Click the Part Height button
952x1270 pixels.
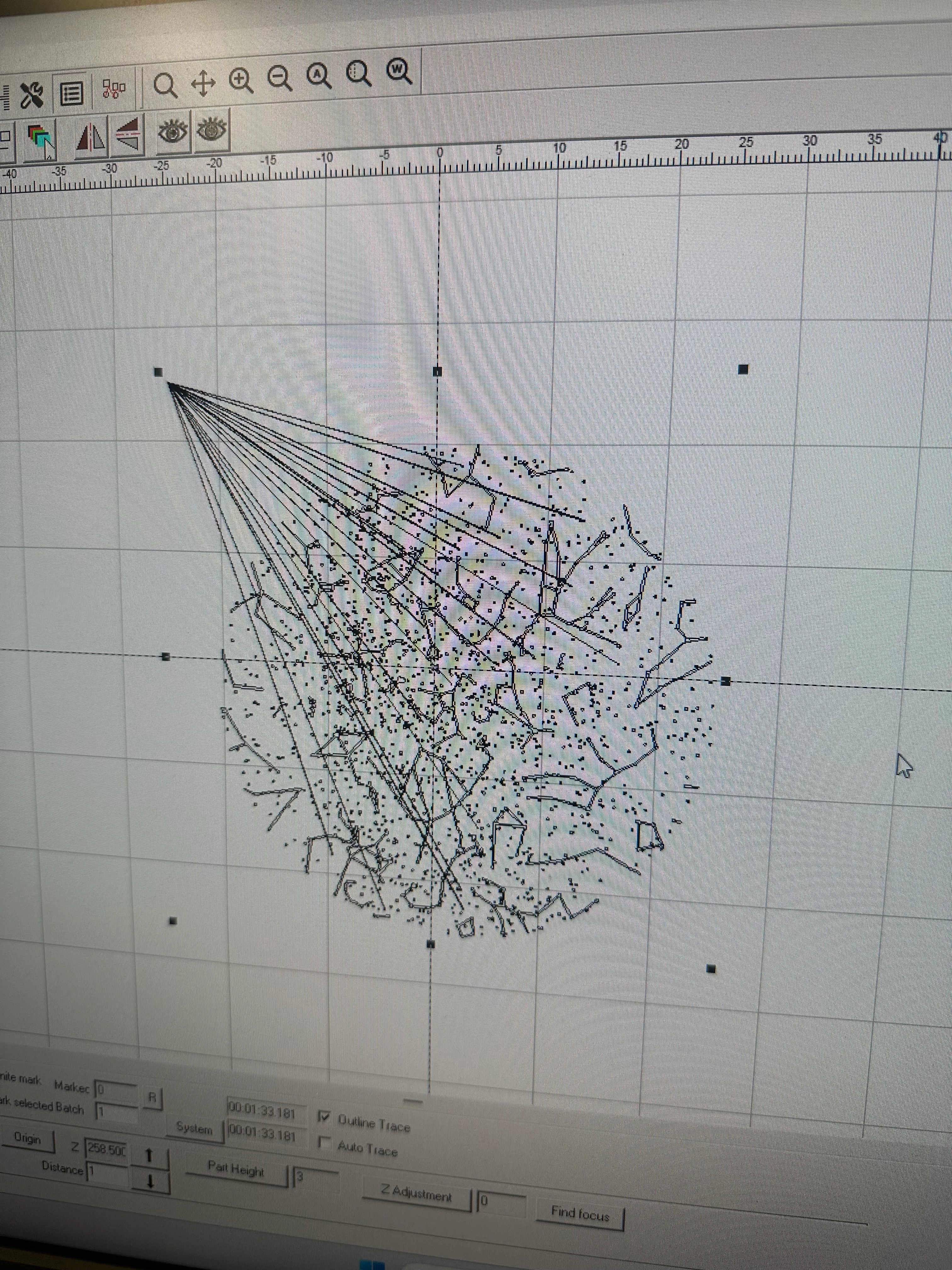pos(236,1170)
